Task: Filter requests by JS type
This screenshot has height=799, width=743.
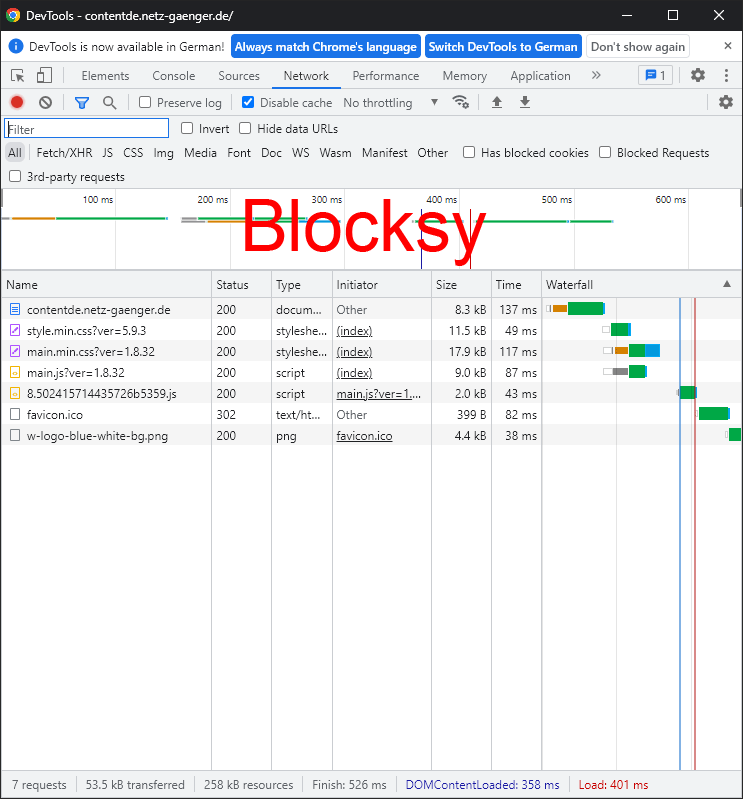Action: click(x=108, y=152)
